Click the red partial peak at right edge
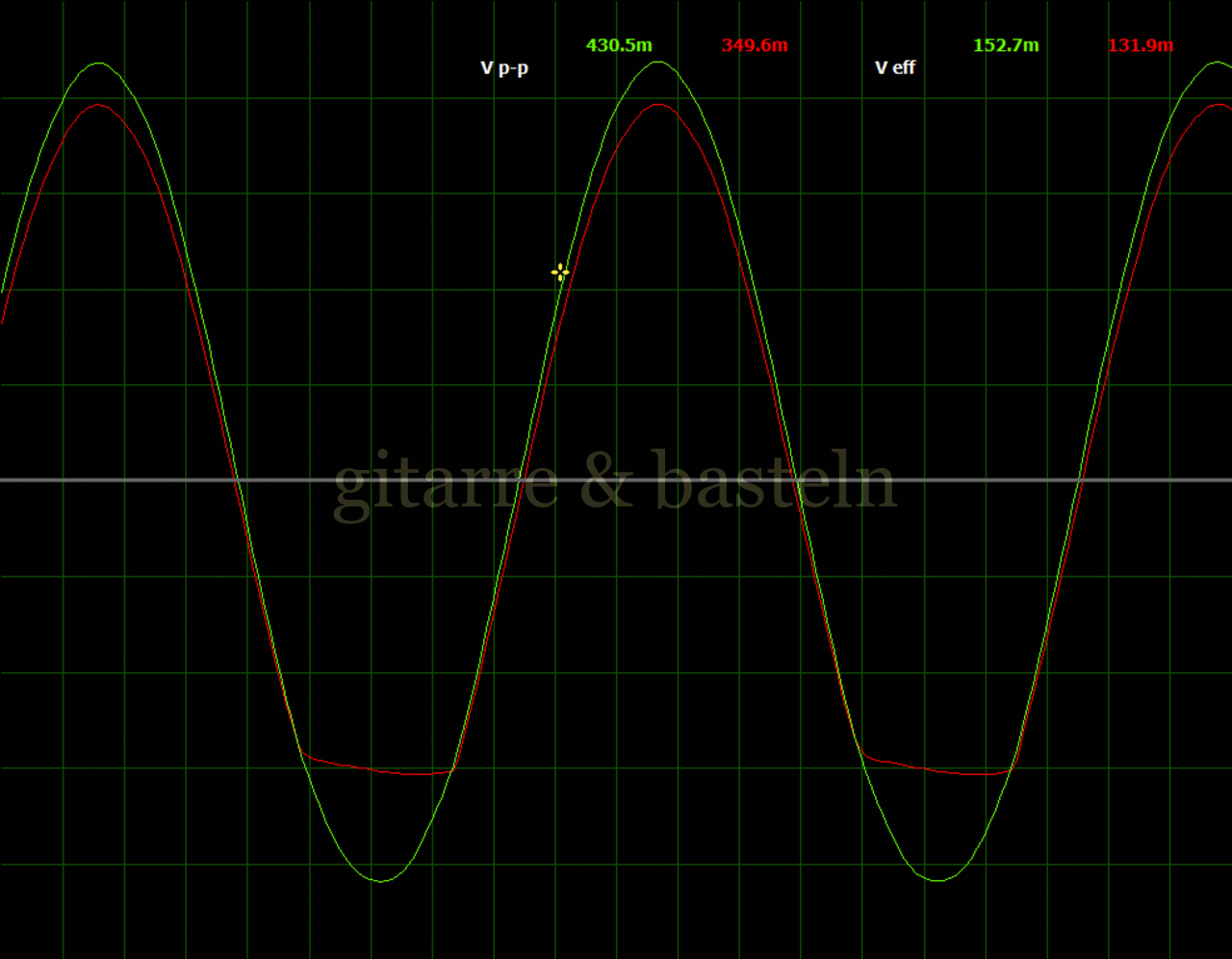This screenshot has width=1232, height=959. pos(1219,105)
